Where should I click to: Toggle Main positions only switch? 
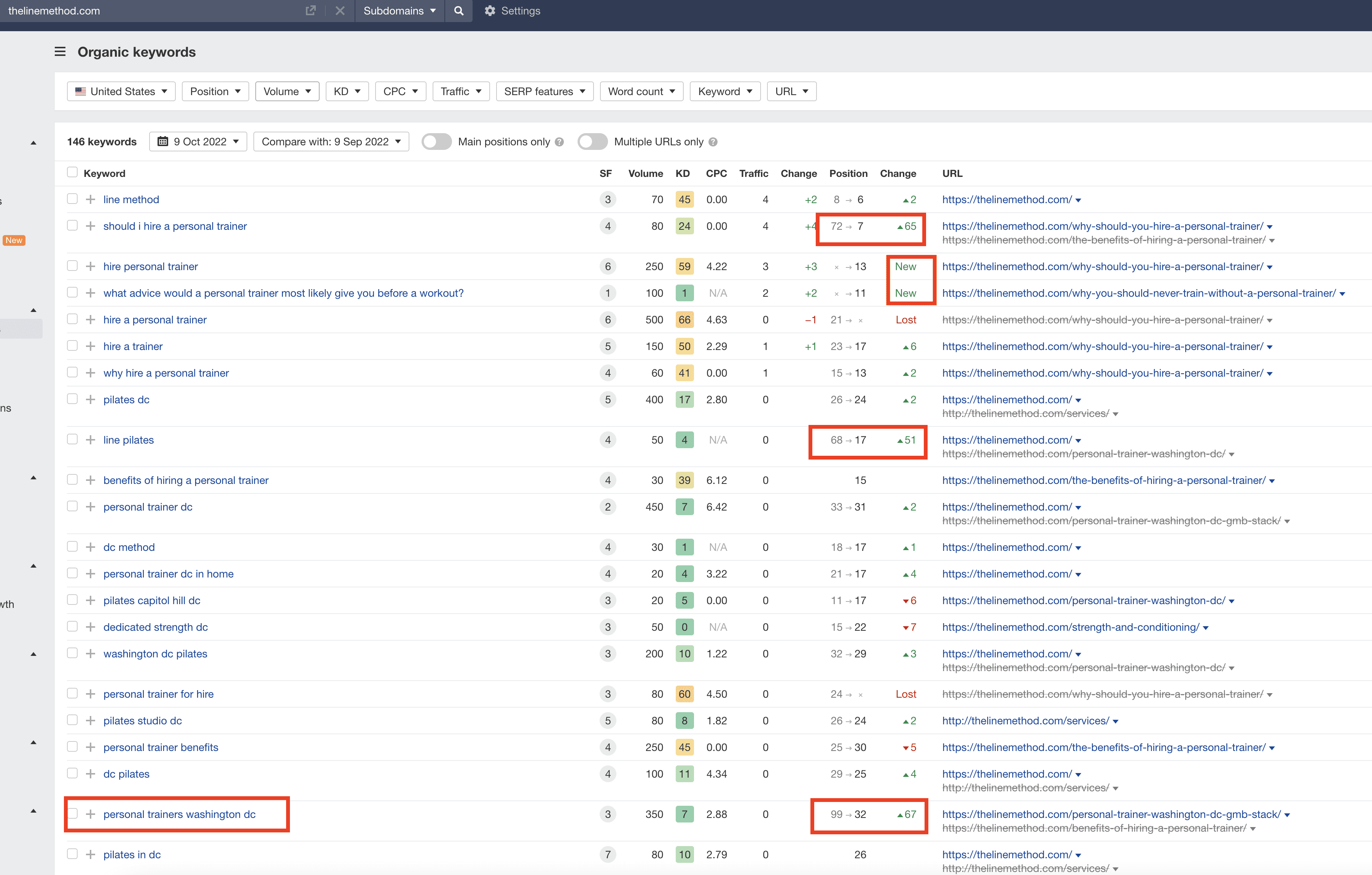click(x=436, y=142)
